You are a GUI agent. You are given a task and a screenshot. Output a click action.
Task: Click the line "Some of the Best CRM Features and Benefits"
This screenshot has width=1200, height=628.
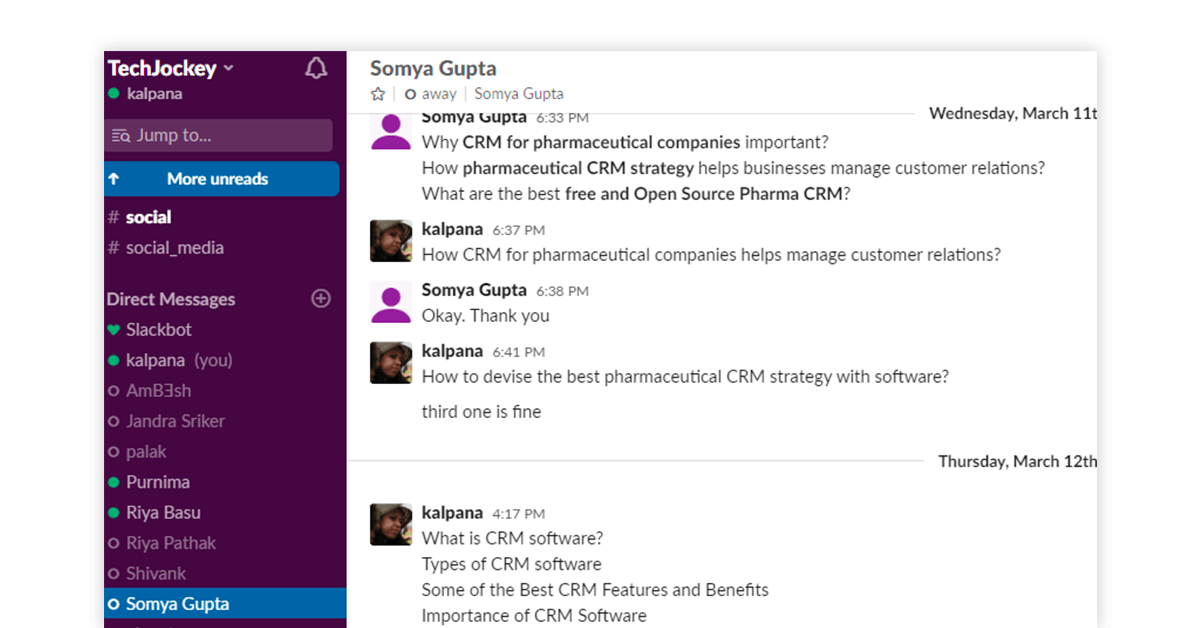coord(596,590)
